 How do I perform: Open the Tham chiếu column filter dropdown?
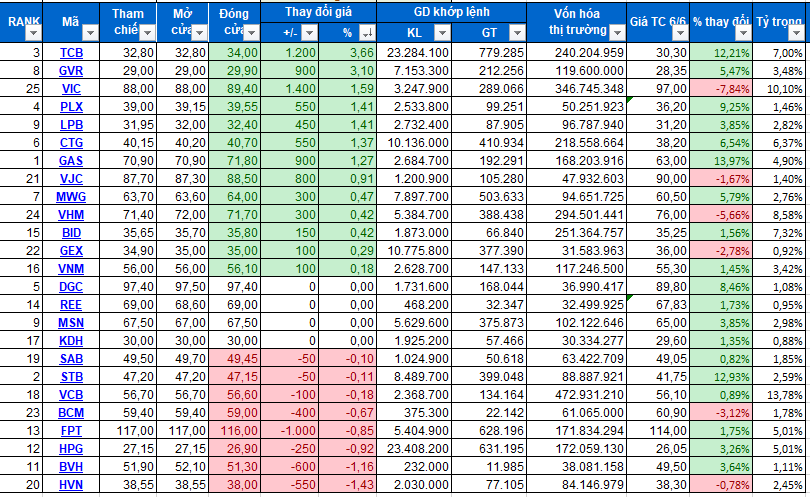(147, 34)
